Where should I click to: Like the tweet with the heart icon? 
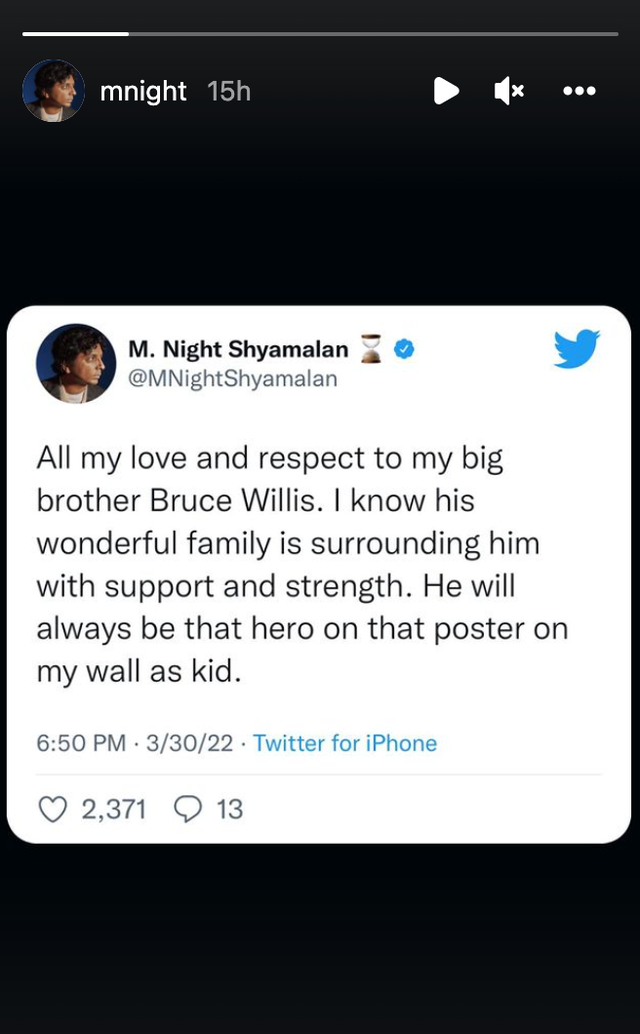tap(52, 808)
